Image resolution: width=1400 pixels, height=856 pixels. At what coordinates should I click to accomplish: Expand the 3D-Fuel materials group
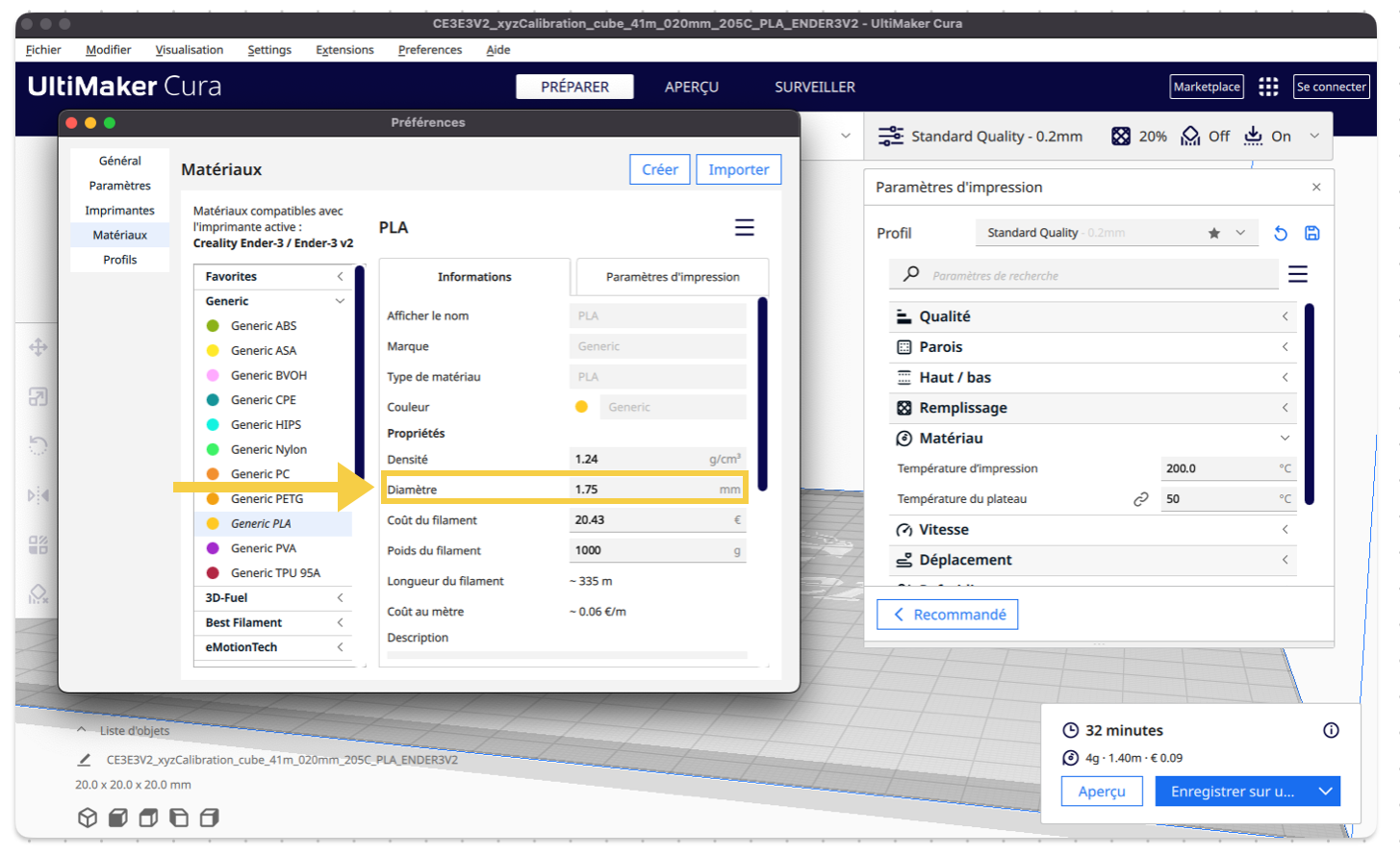click(340, 598)
